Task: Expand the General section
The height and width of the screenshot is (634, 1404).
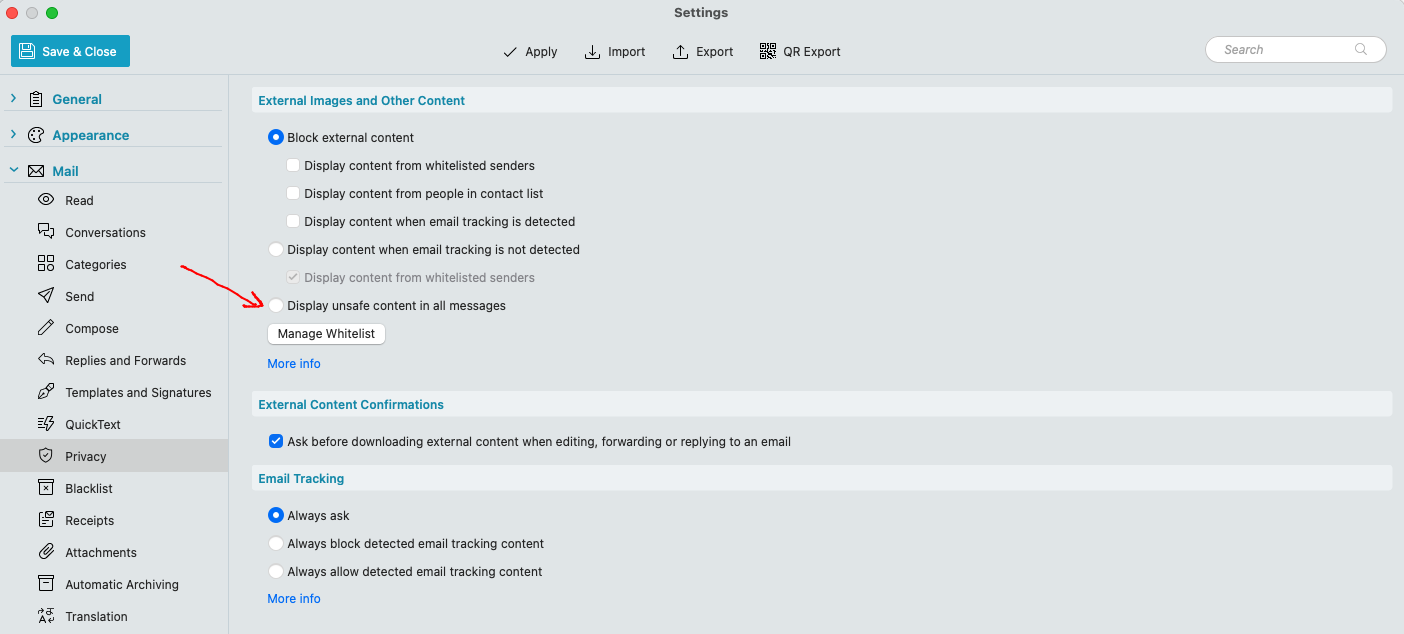Action: (13, 99)
